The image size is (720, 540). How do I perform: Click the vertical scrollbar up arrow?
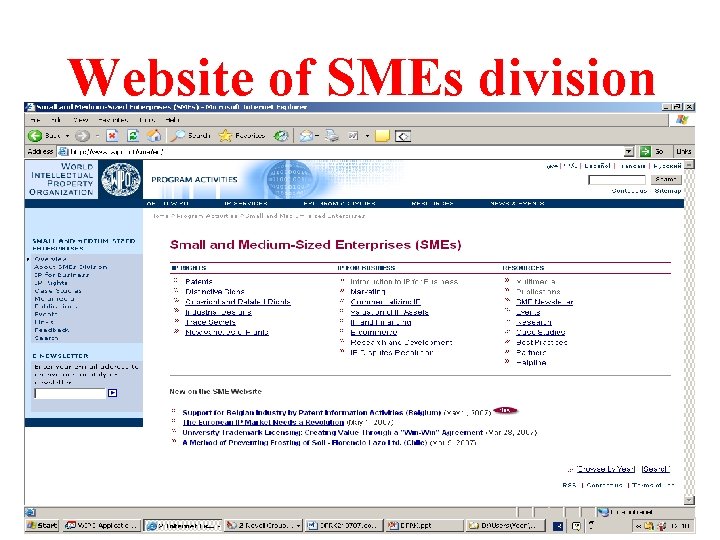pos(689,164)
